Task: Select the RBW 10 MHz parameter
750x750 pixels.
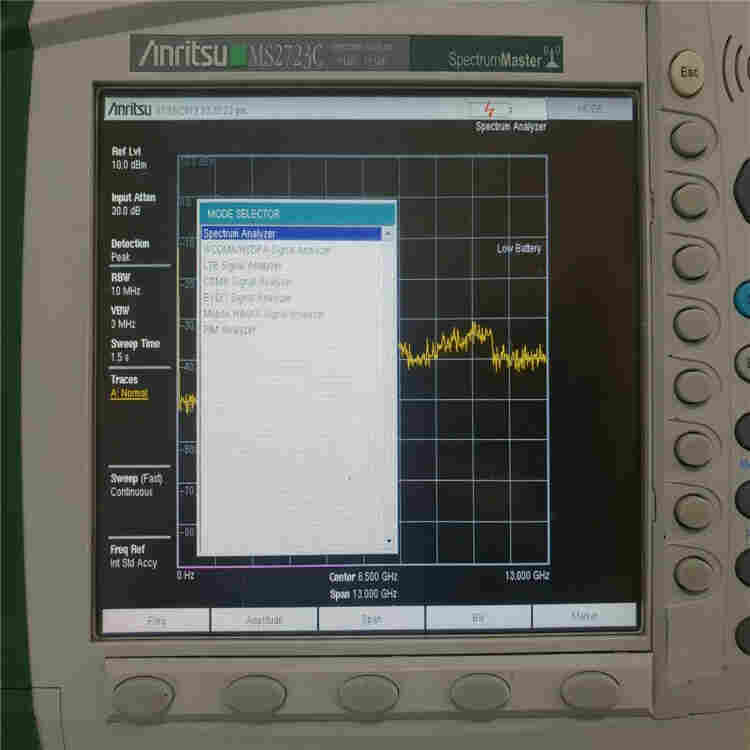Action: pos(127,284)
